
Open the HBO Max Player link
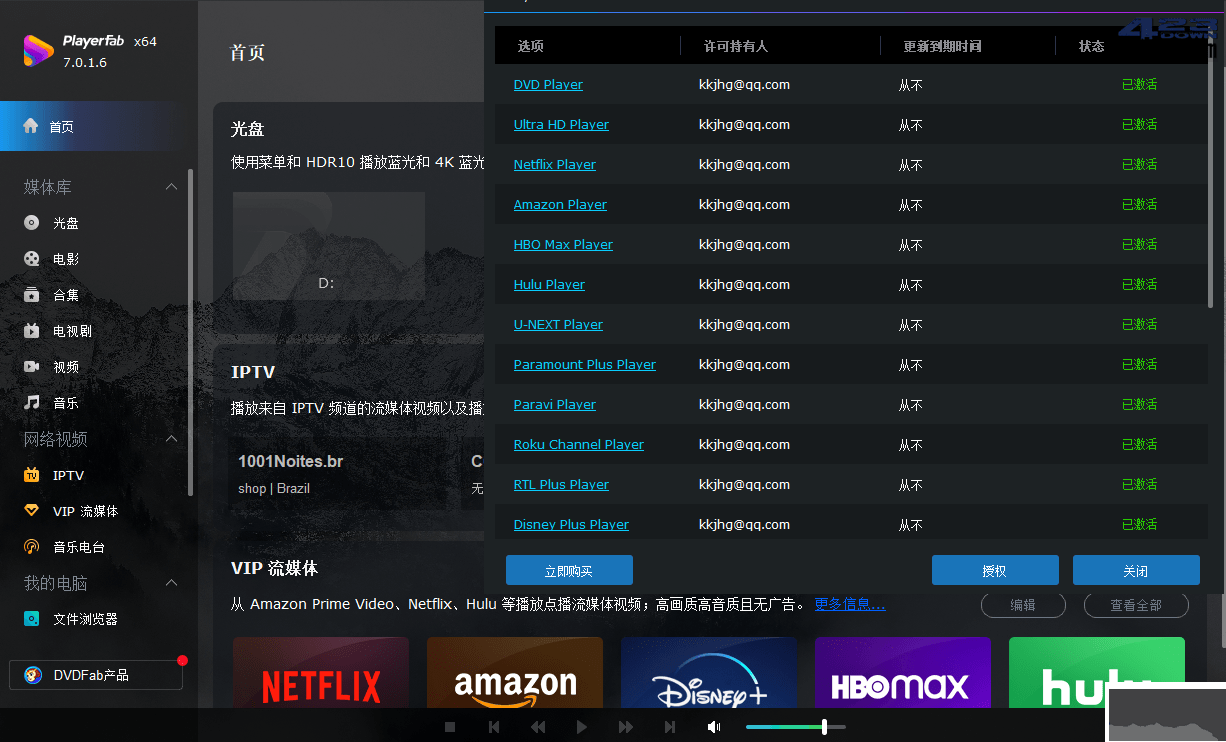coord(563,245)
